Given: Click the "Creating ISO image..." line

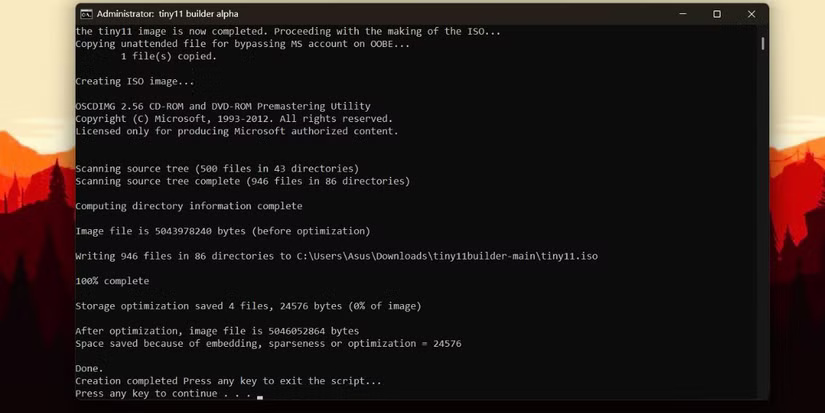Looking at the screenshot, I should (x=135, y=81).
